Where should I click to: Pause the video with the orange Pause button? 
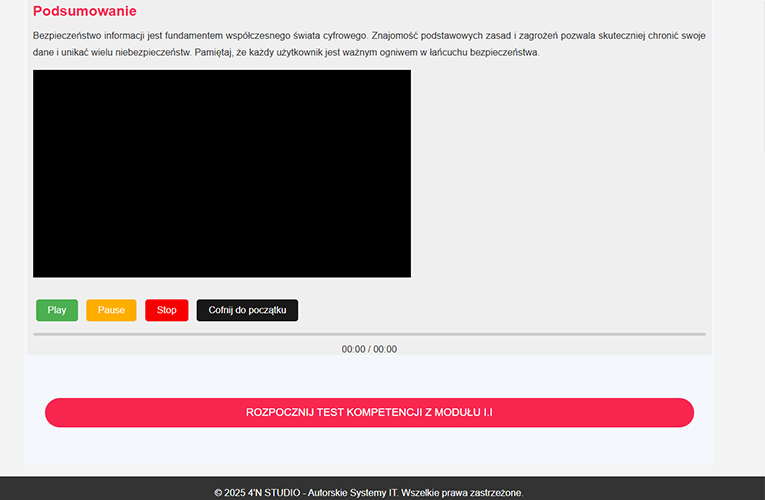click(111, 310)
